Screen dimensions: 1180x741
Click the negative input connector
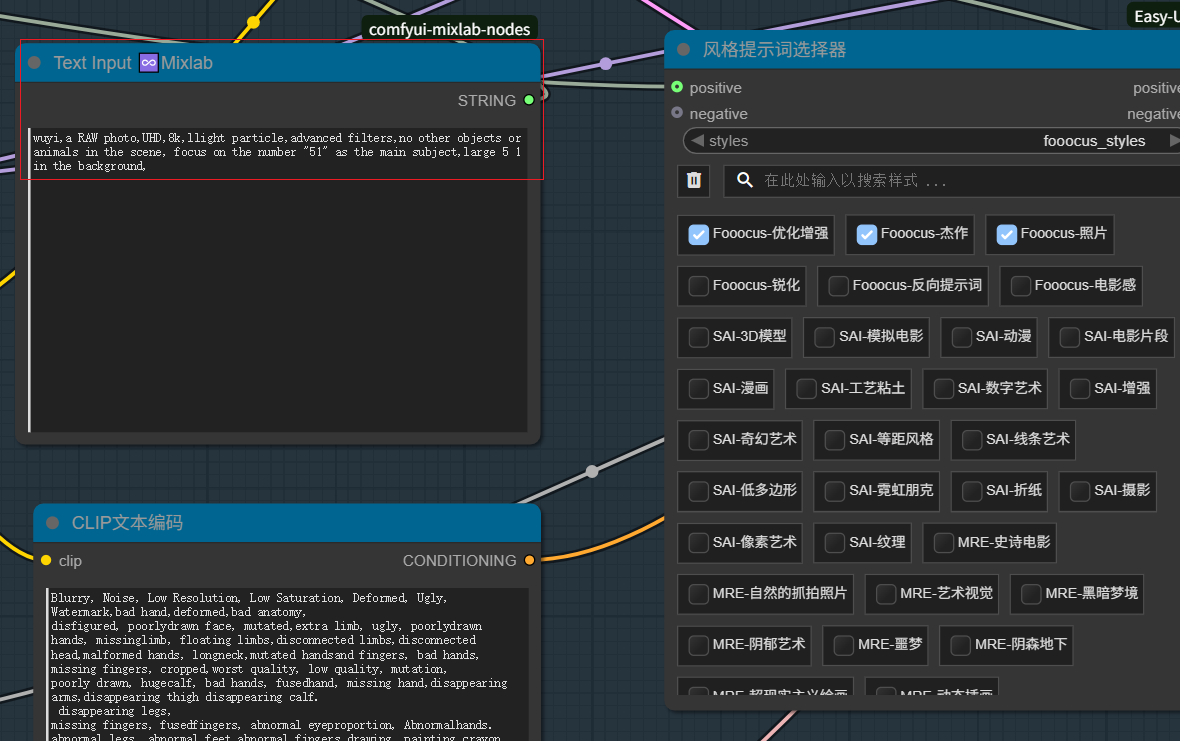point(677,113)
